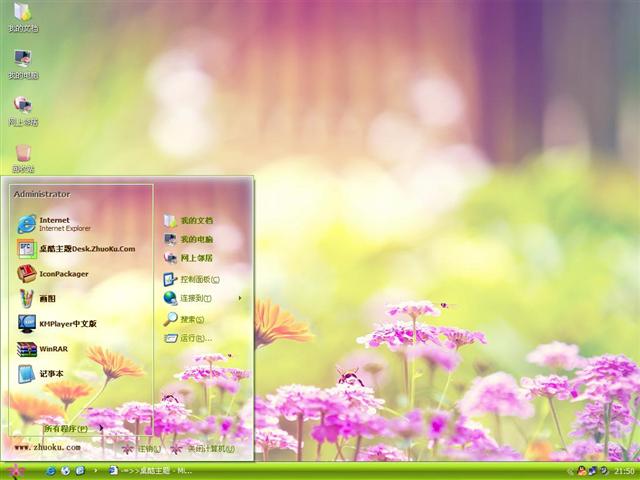Click the volume tray icon
The height and width of the screenshot is (480, 640).
(x=604, y=471)
